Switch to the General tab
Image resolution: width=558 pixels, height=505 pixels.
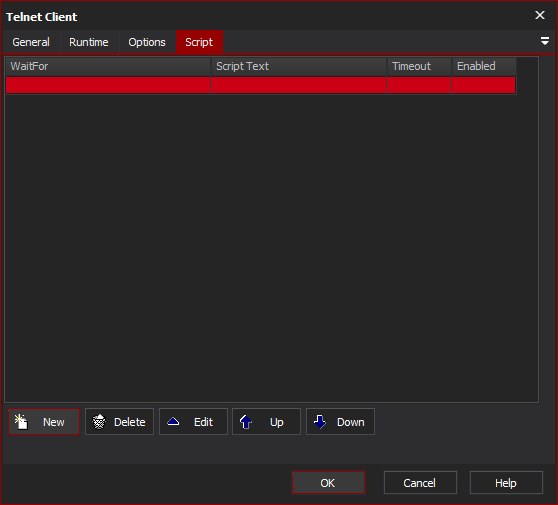tap(31, 42)
